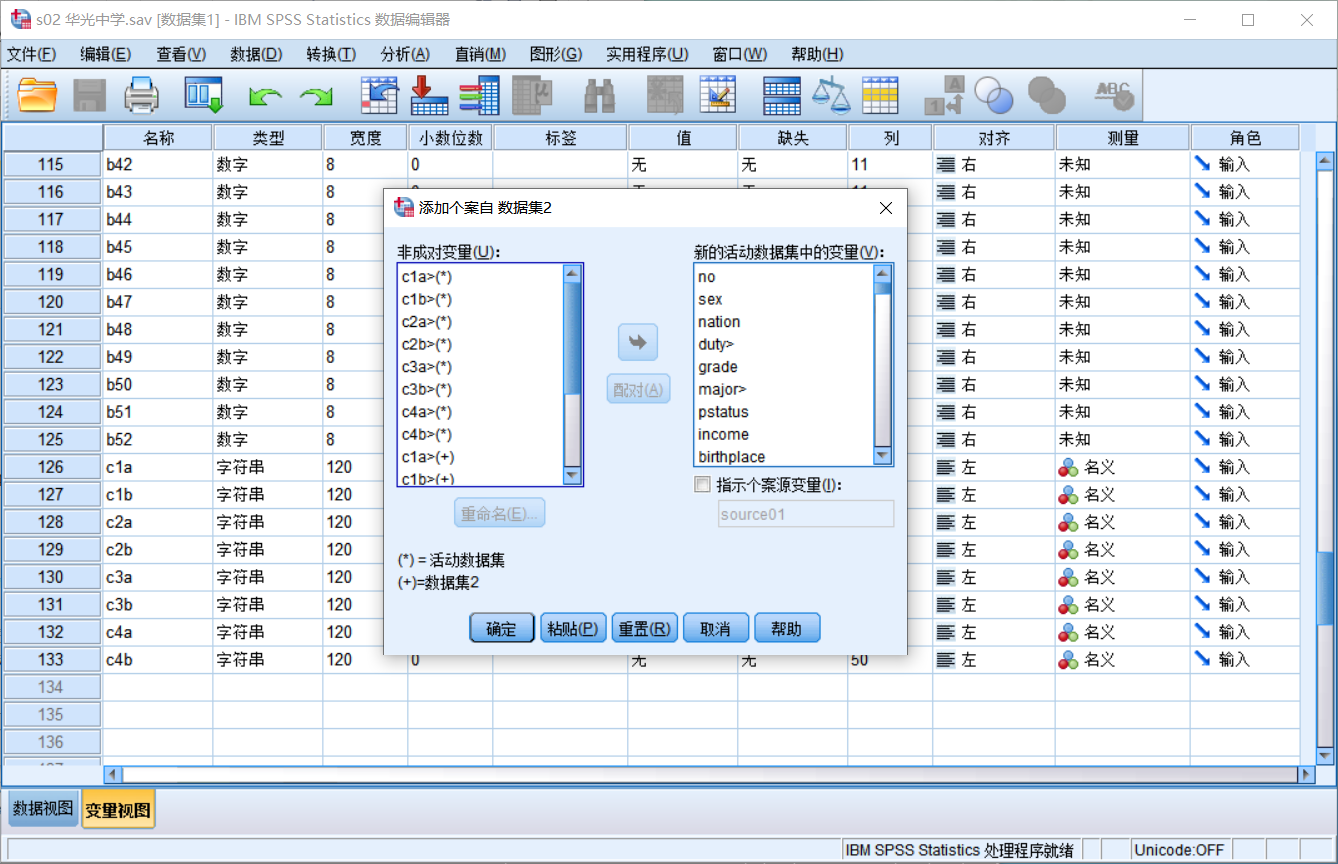Click the nominal measure icon in row c1a
The height and width of the screenshot is (864, 1338).
pyautogui.click(x=1069, y=467)
